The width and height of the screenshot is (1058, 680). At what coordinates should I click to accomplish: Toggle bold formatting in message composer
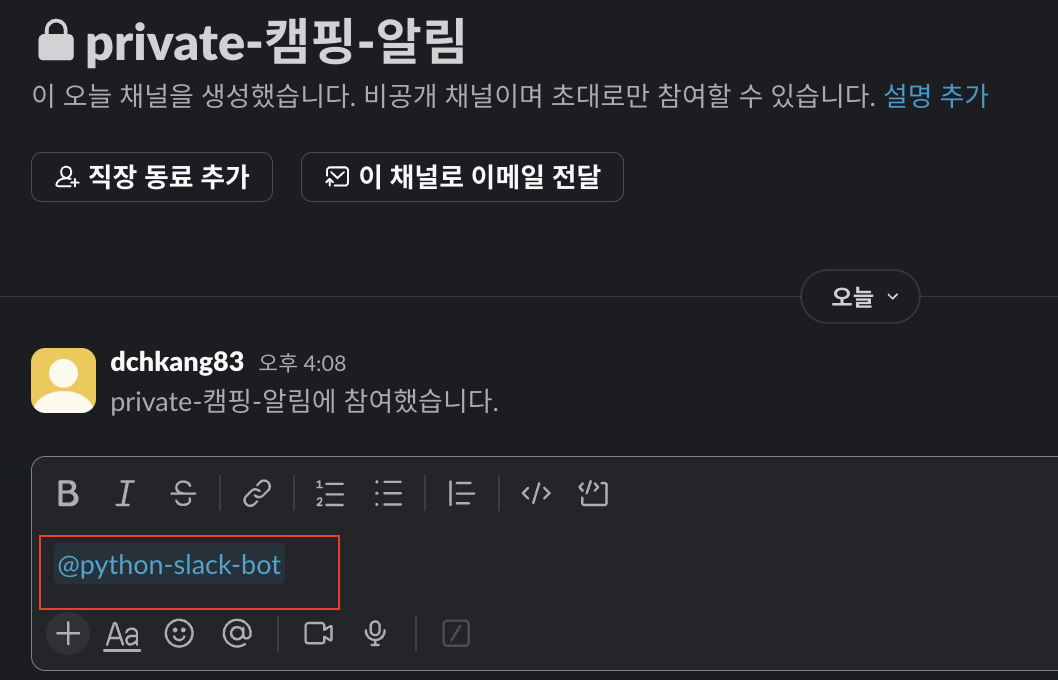coord(67,493)
